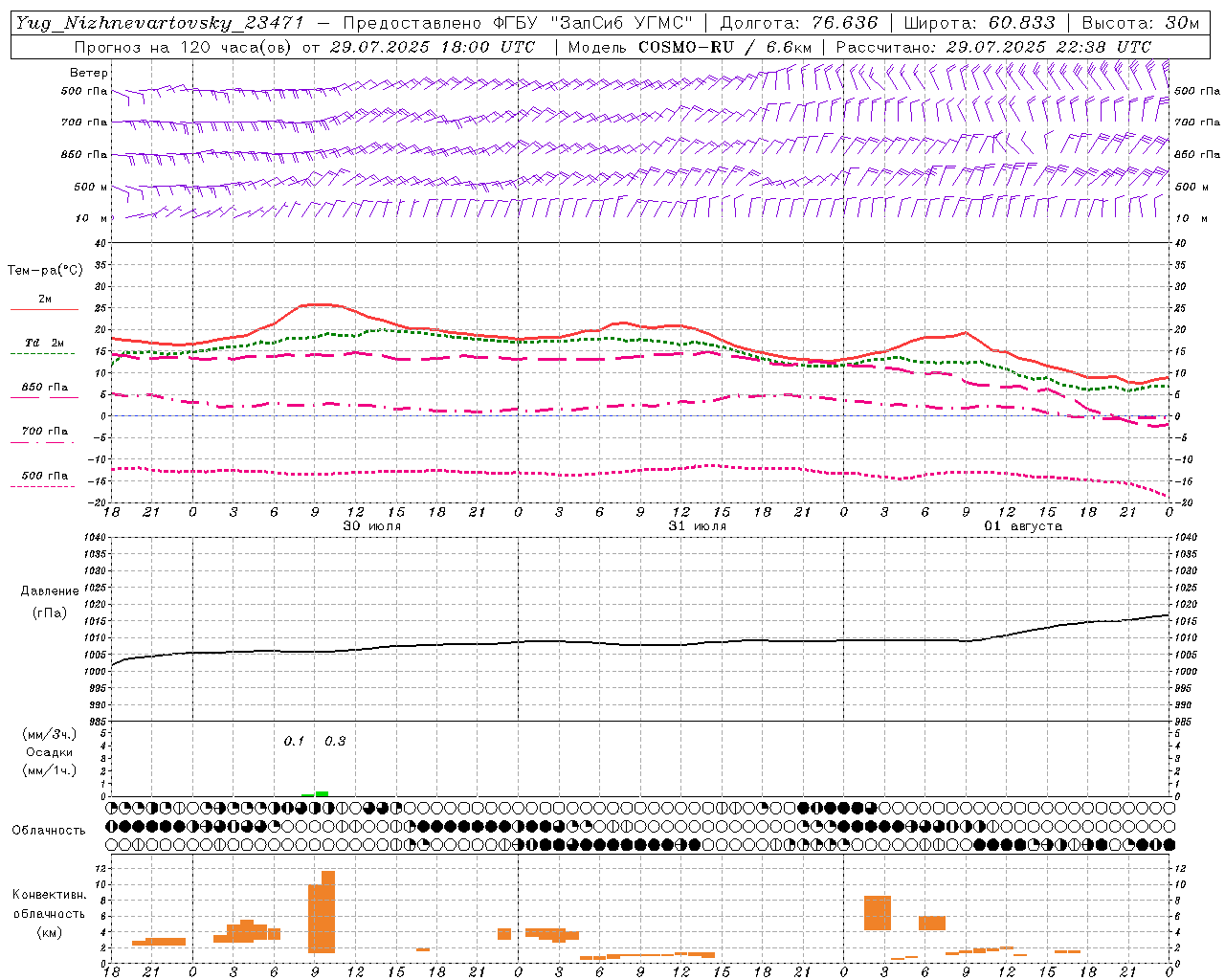Click the '2м' temperature legend entry
Viewport: 1225px width, 980px height.
click(x=45, y=300)
